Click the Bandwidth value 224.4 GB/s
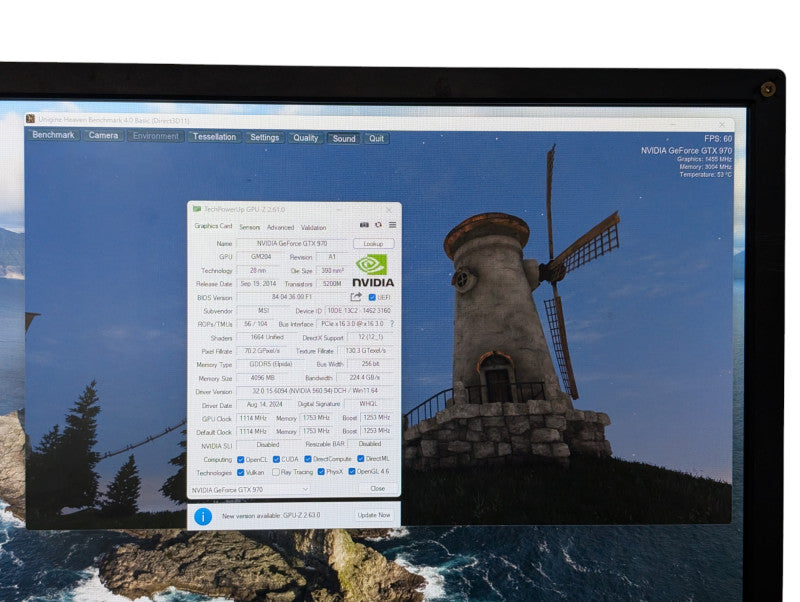This screenshot has height=602, width=800. pos(364,378)
